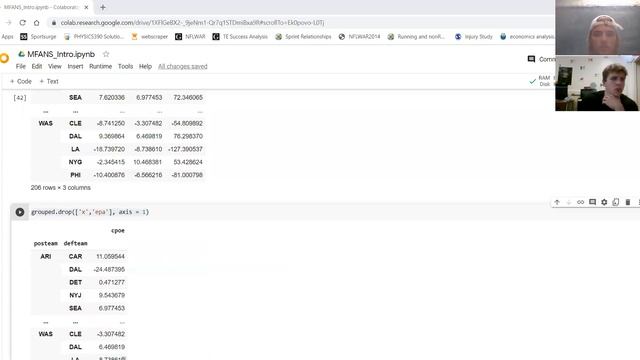
Task: Select the PHI defteam label
Action: click(76, 175)
